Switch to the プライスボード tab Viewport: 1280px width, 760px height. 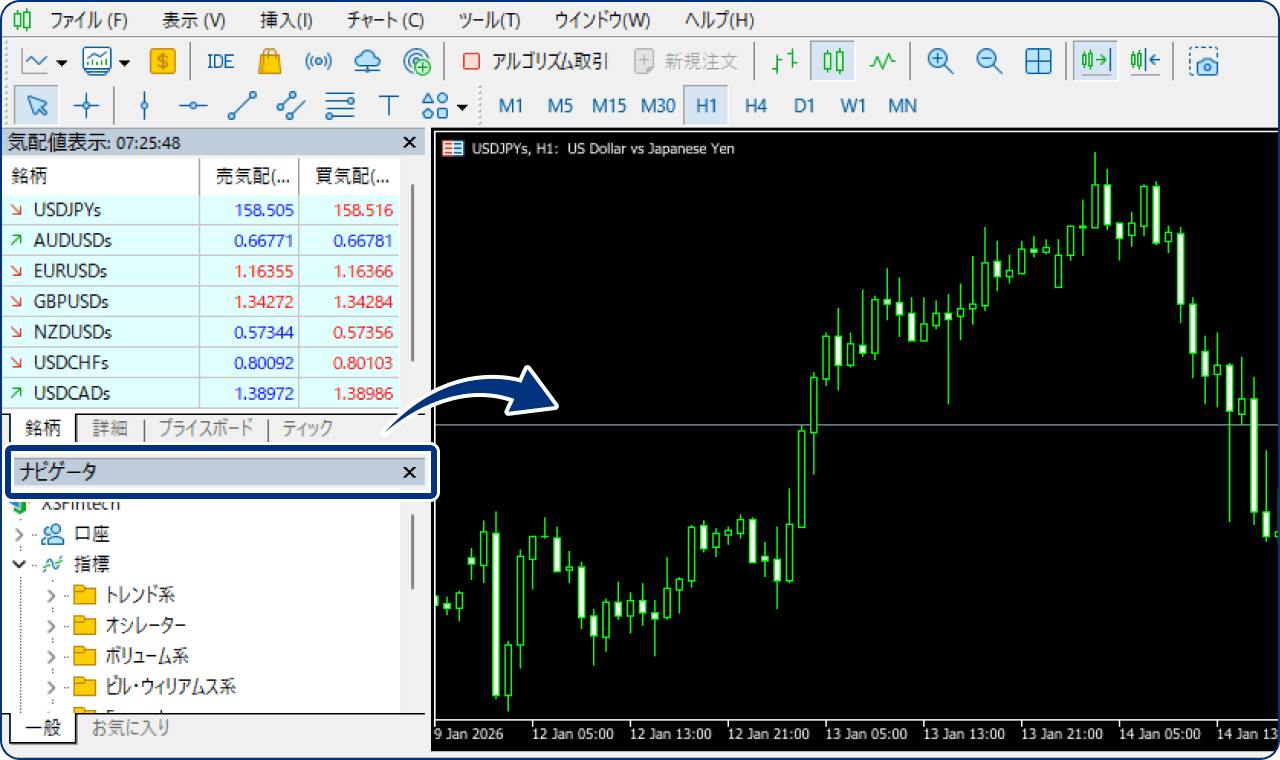[x=205, y=428]
